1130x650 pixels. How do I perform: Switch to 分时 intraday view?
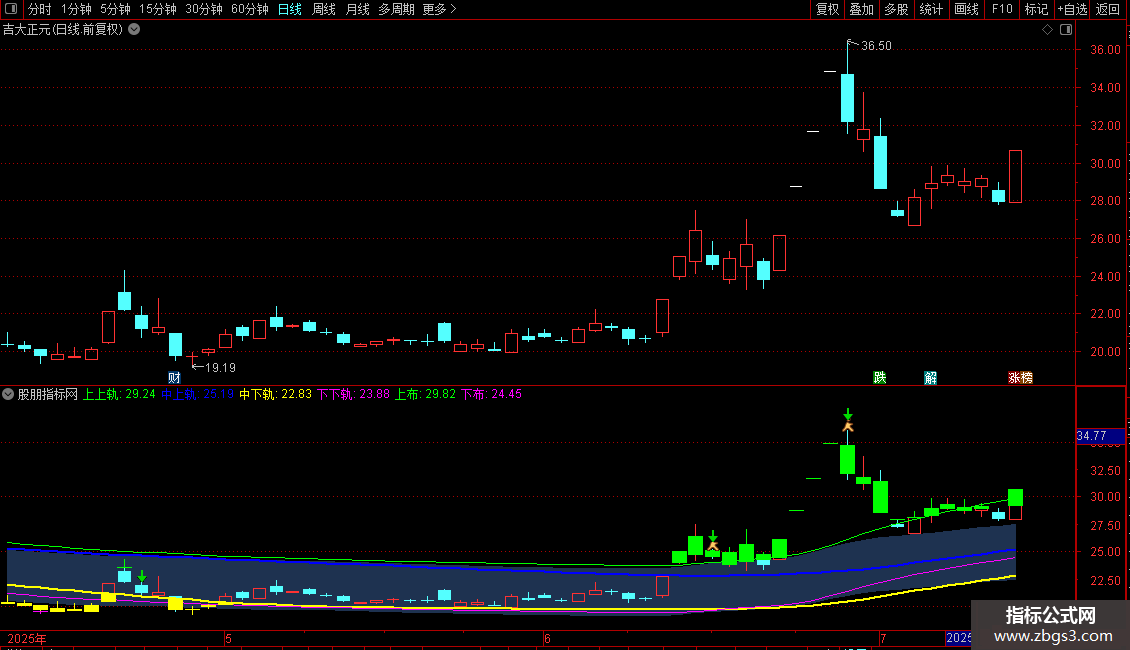point(40,9)
